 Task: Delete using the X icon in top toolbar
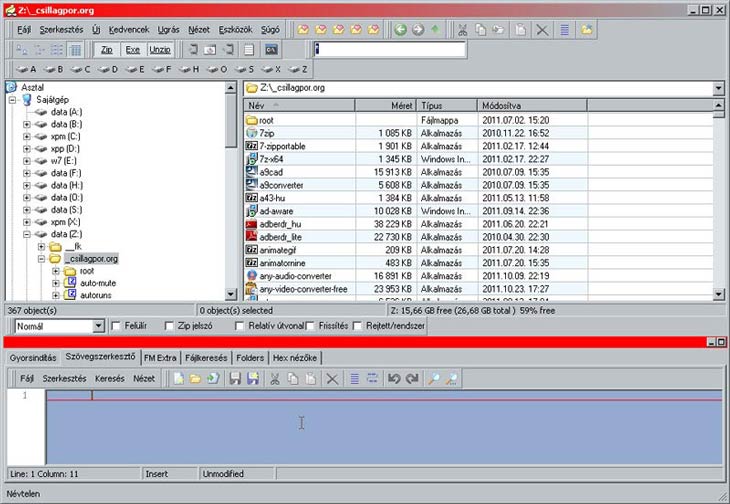(x=542, y=30)
